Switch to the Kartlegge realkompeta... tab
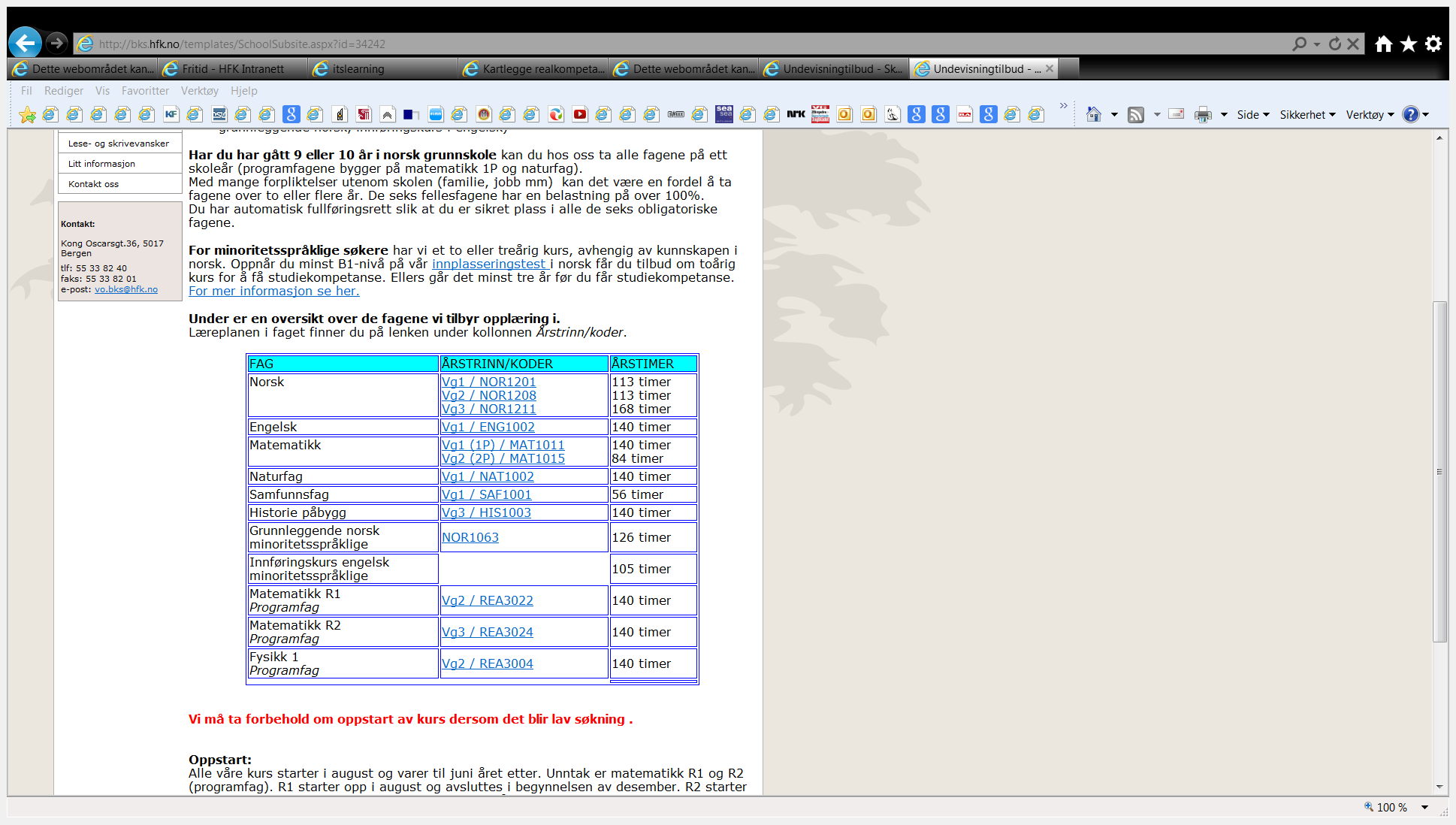Viewport: 1456px width, 825px height. [533, 68]
